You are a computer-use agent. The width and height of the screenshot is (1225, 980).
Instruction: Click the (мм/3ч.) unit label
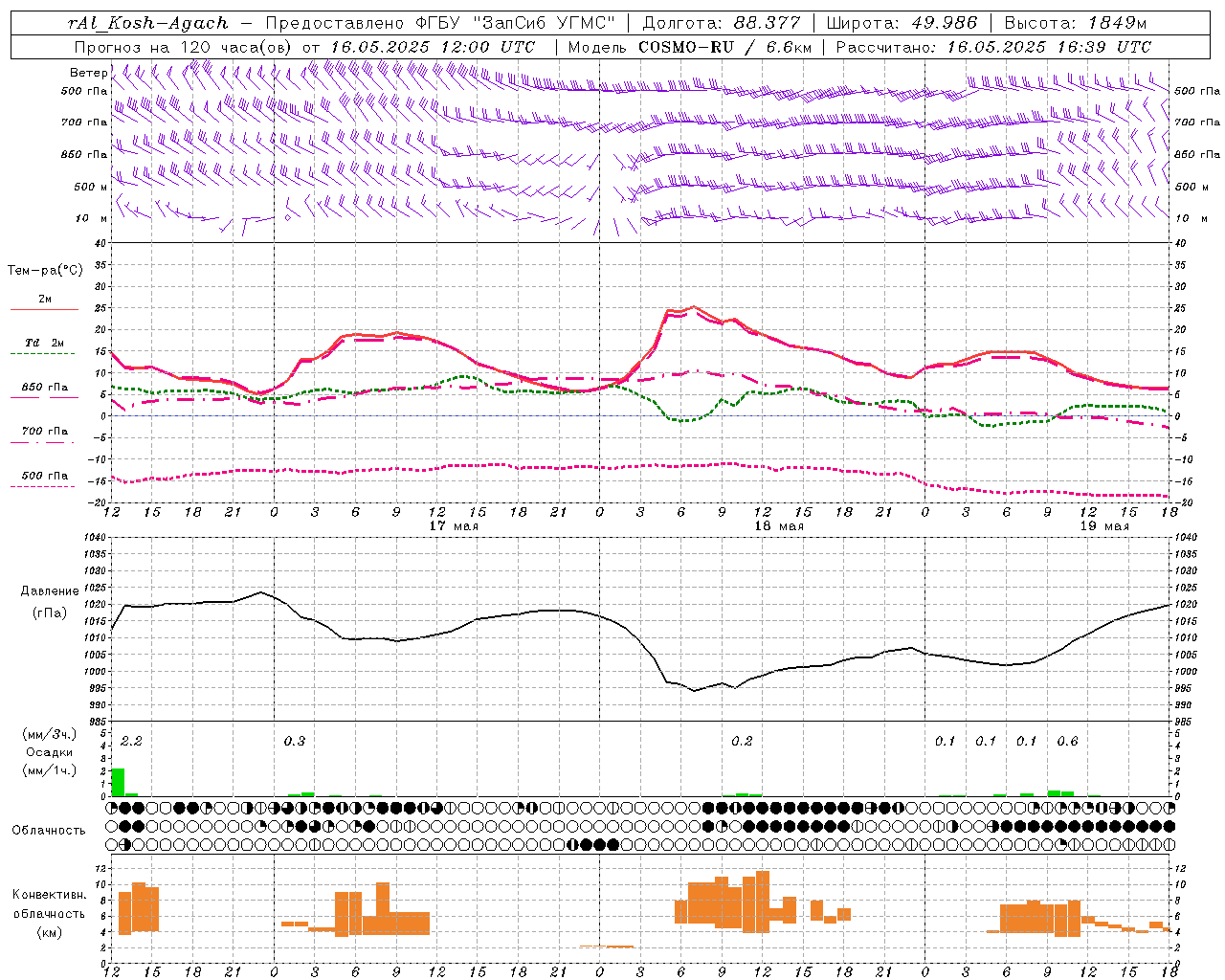coord(50,734)
